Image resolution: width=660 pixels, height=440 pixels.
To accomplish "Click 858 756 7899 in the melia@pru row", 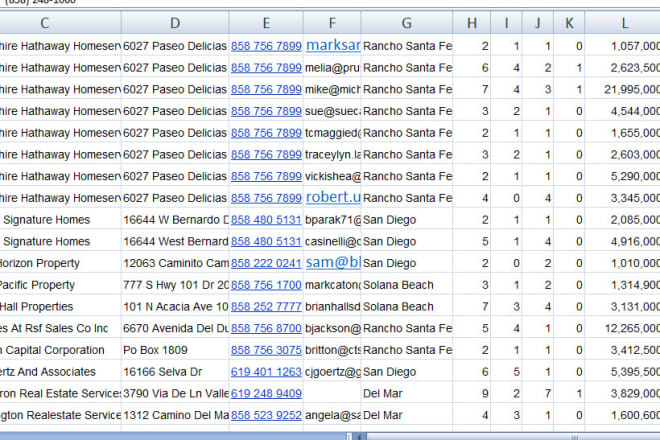I will point(266,68).
